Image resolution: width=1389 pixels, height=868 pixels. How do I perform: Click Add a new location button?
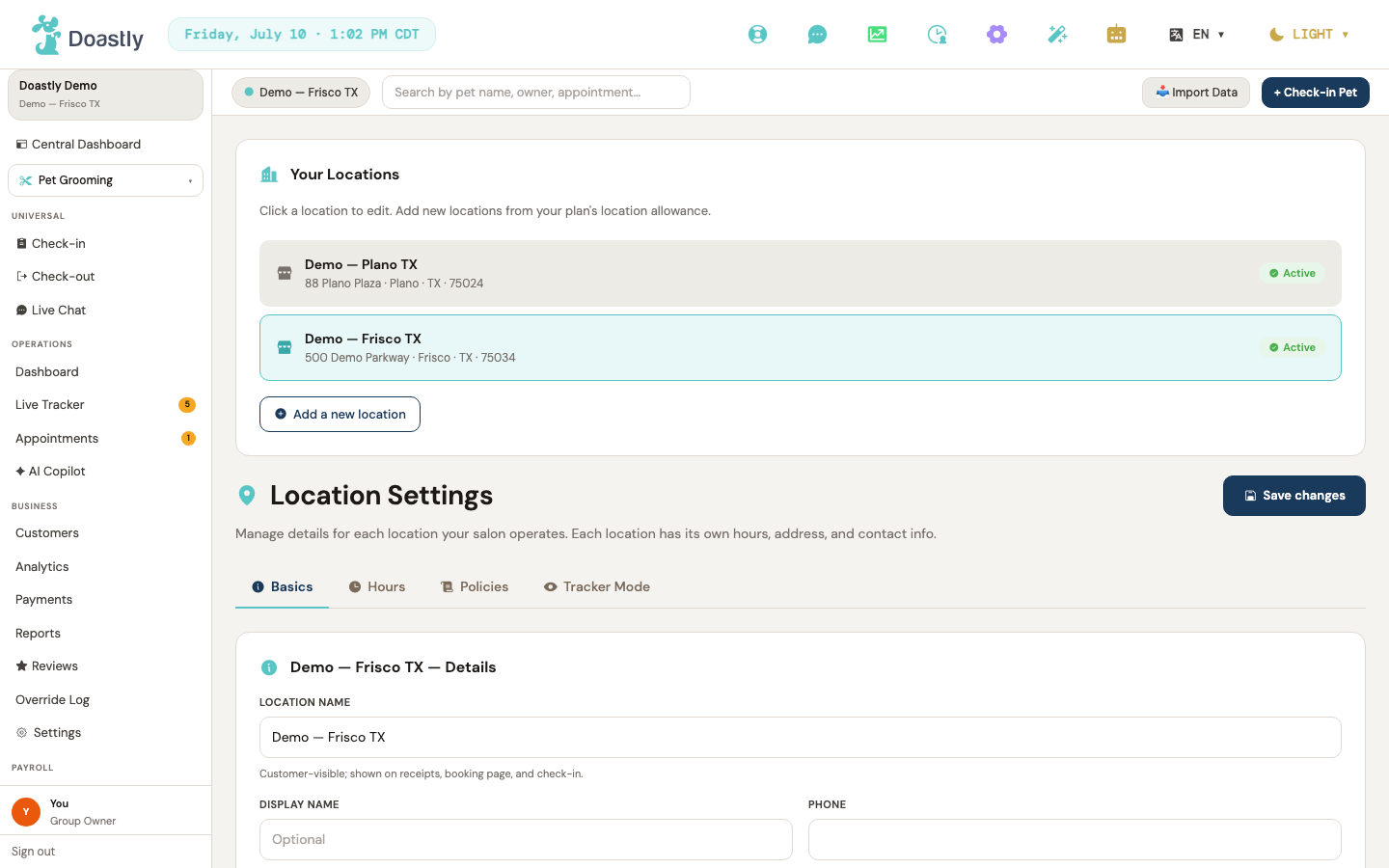point(340,415)
